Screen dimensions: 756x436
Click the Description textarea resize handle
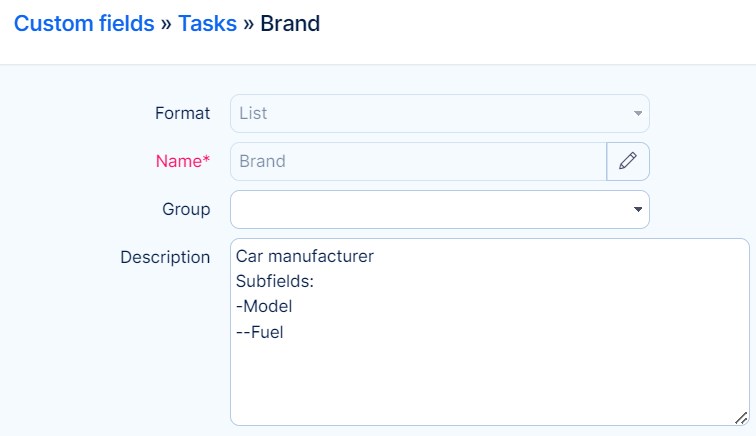741,418
